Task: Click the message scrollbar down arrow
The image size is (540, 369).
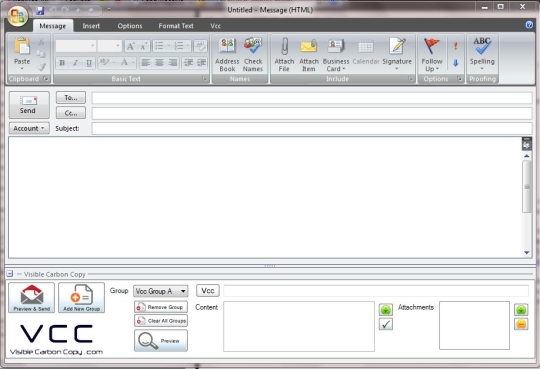Action: pos(527,253)
